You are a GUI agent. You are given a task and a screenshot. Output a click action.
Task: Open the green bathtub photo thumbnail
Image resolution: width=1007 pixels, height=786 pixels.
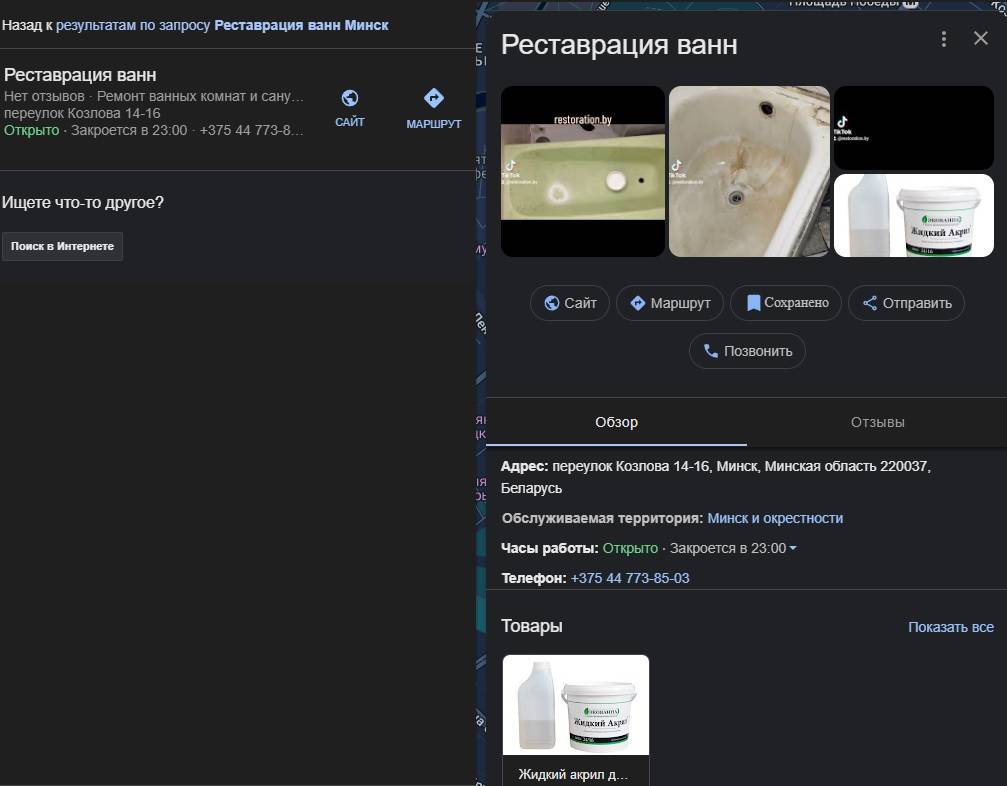[x=582, y=171]
